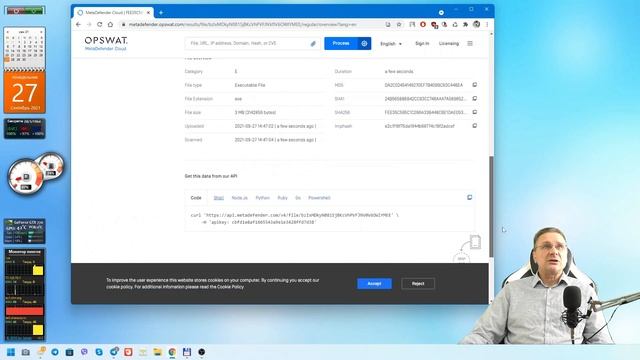The width and height of the screenshot is (640, 360).
Task: Accept the cookie policy
Action: click(x=374, y=284)
